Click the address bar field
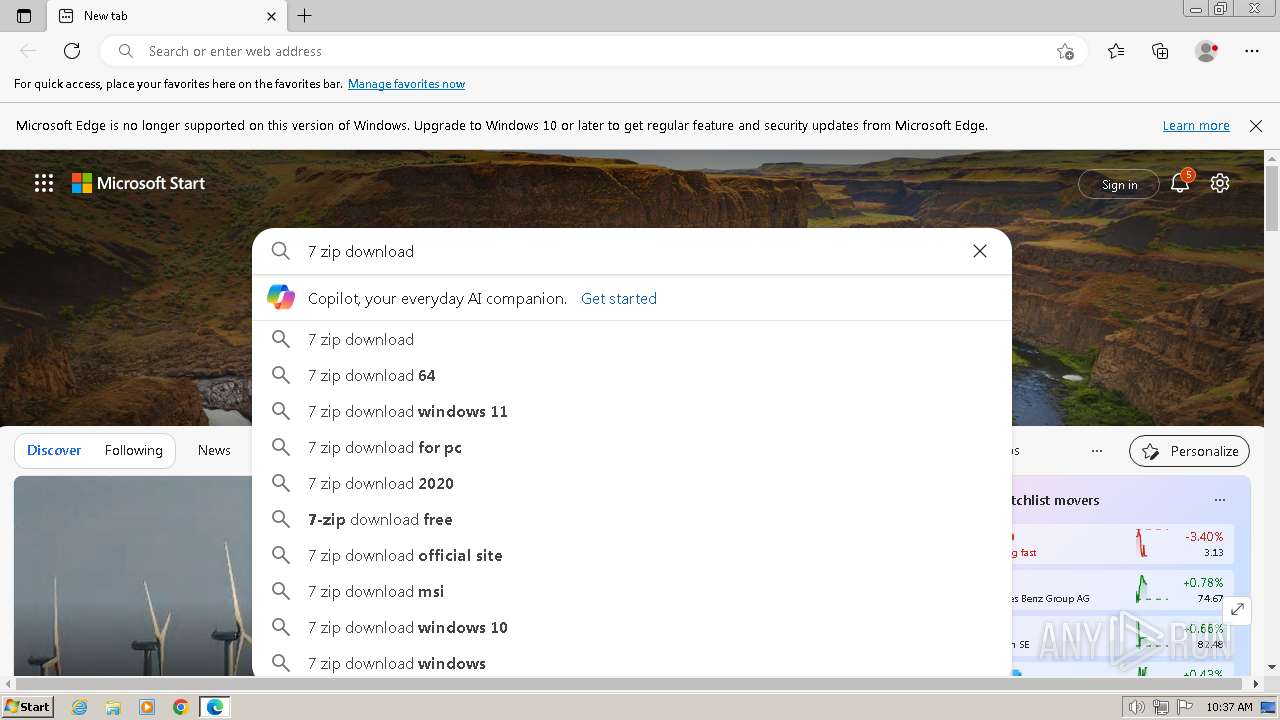This screenshot has width=1280, height=720. (594, 51)
